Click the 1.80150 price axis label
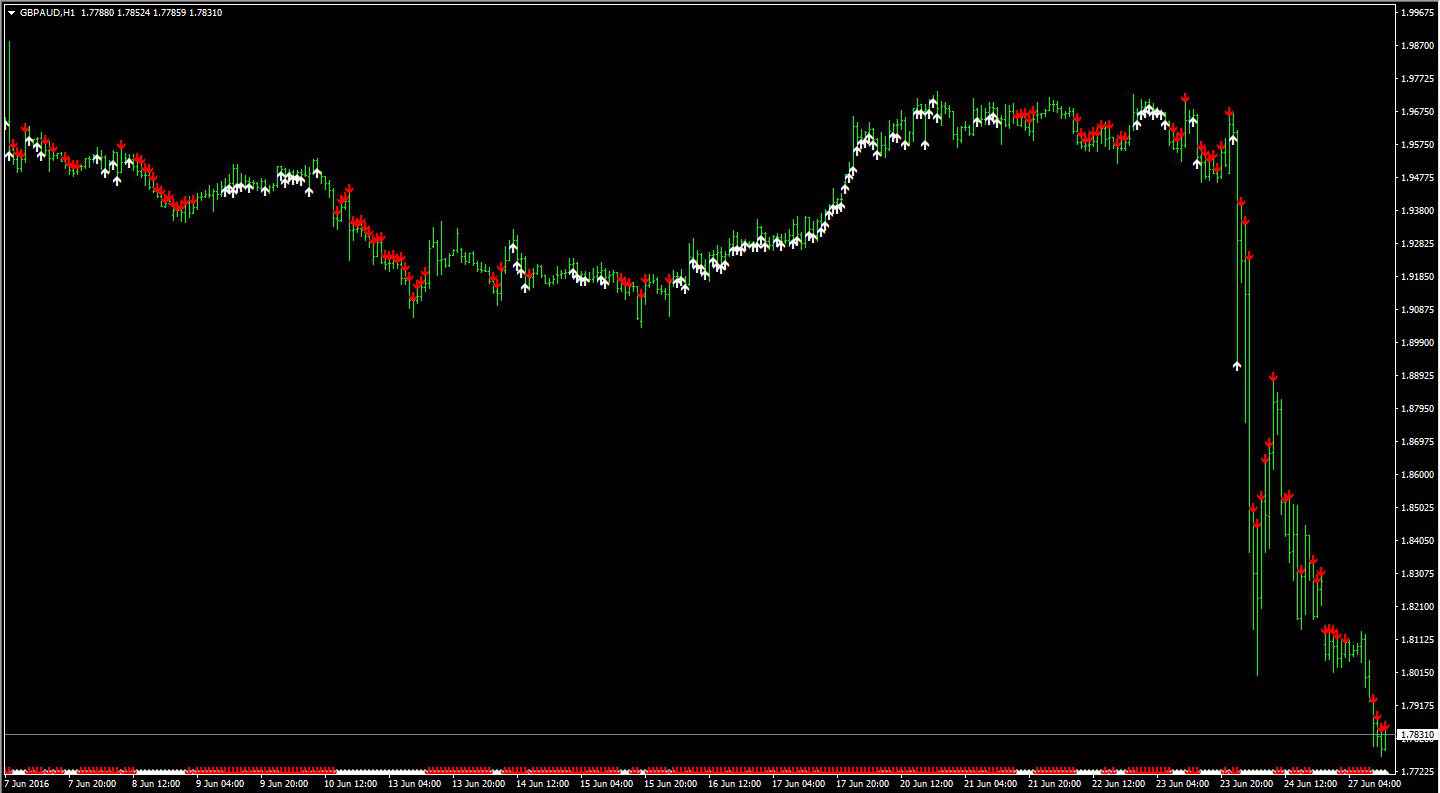This screenshot has height=793, width=1440. point(1418,673)
